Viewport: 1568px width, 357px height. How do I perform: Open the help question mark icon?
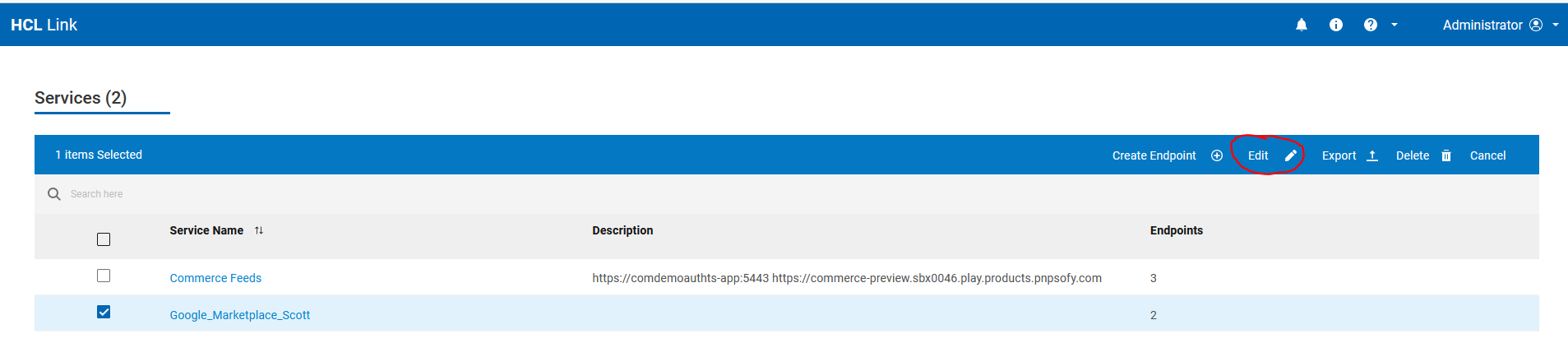pyautogui.click(x=1371, y=25)
